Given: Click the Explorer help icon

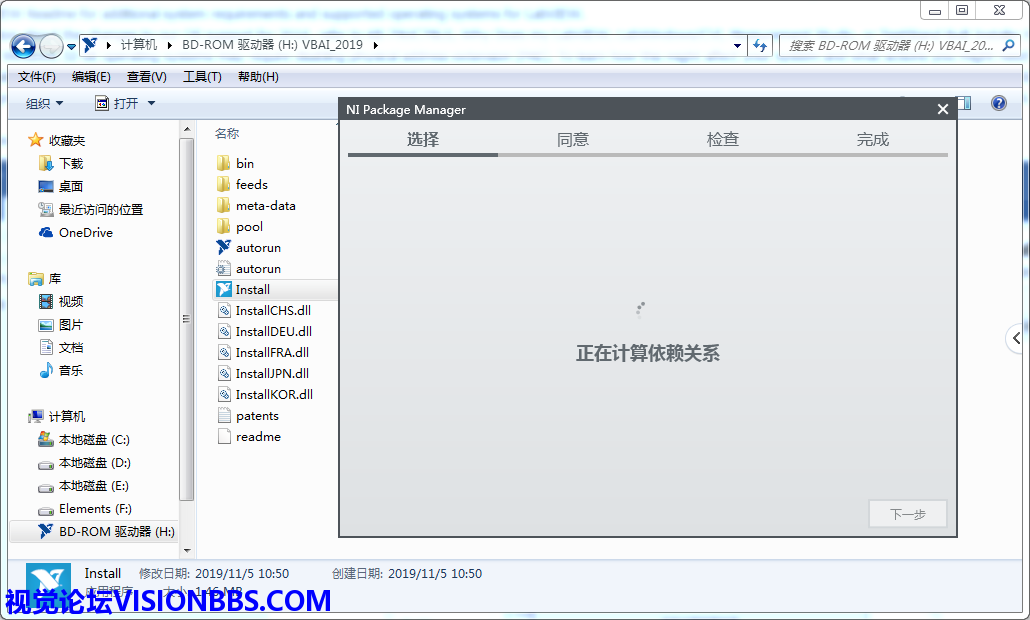Looking at the screenshot, I should (998, 103).
